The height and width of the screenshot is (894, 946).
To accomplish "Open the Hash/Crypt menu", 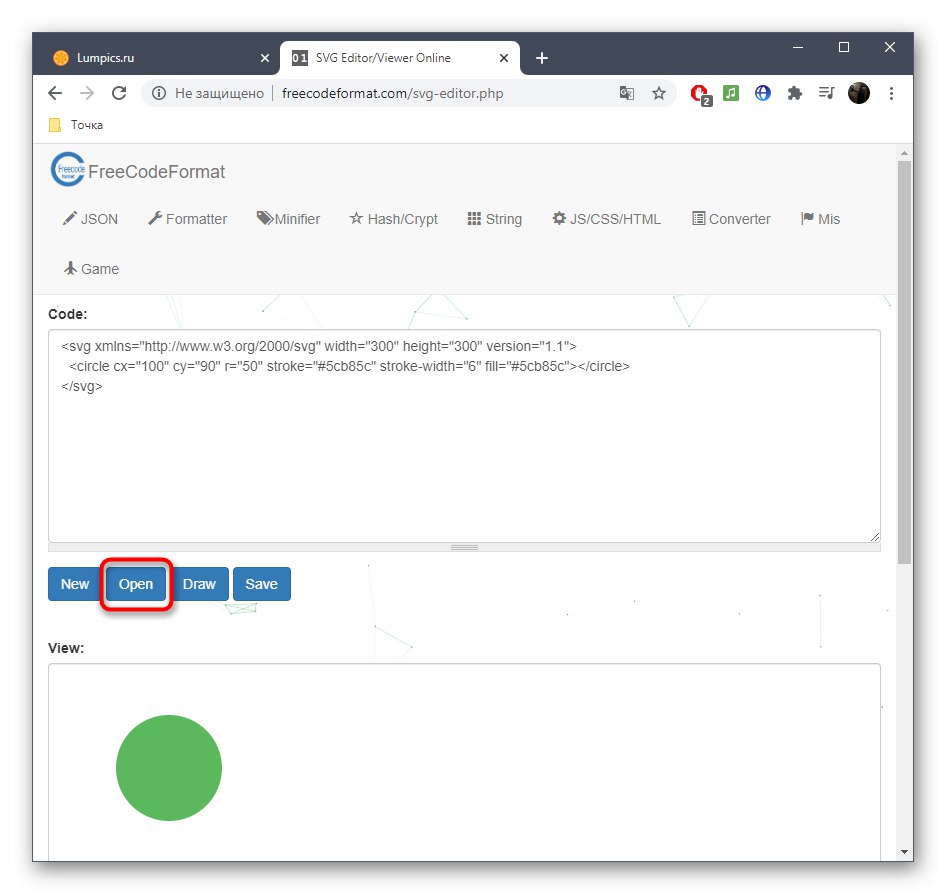I will 393,219.
